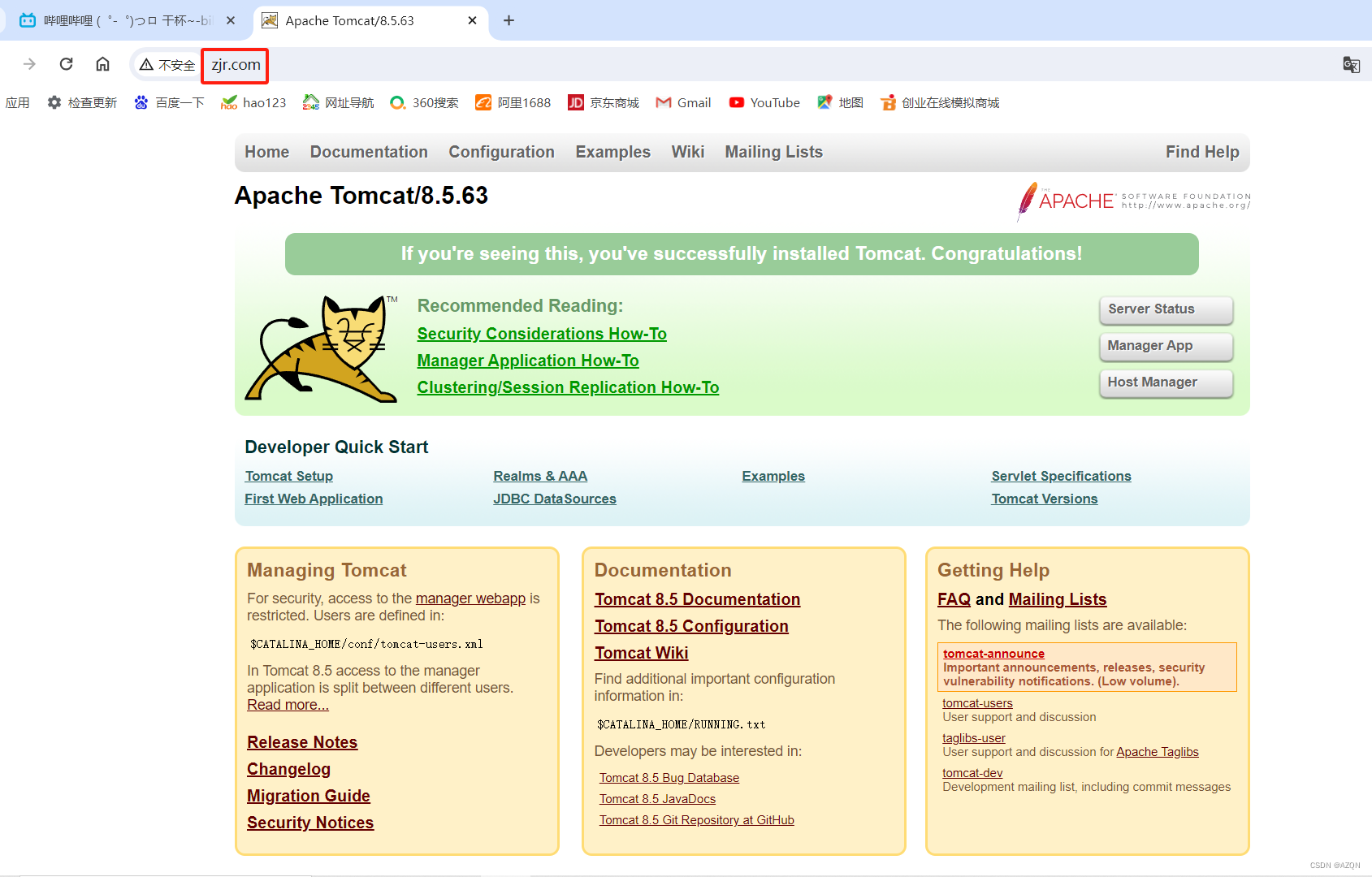Open the 创业在线模拟商城 bookmark
This screenshot has width=1372, height=877.
(x=940, y=102)
